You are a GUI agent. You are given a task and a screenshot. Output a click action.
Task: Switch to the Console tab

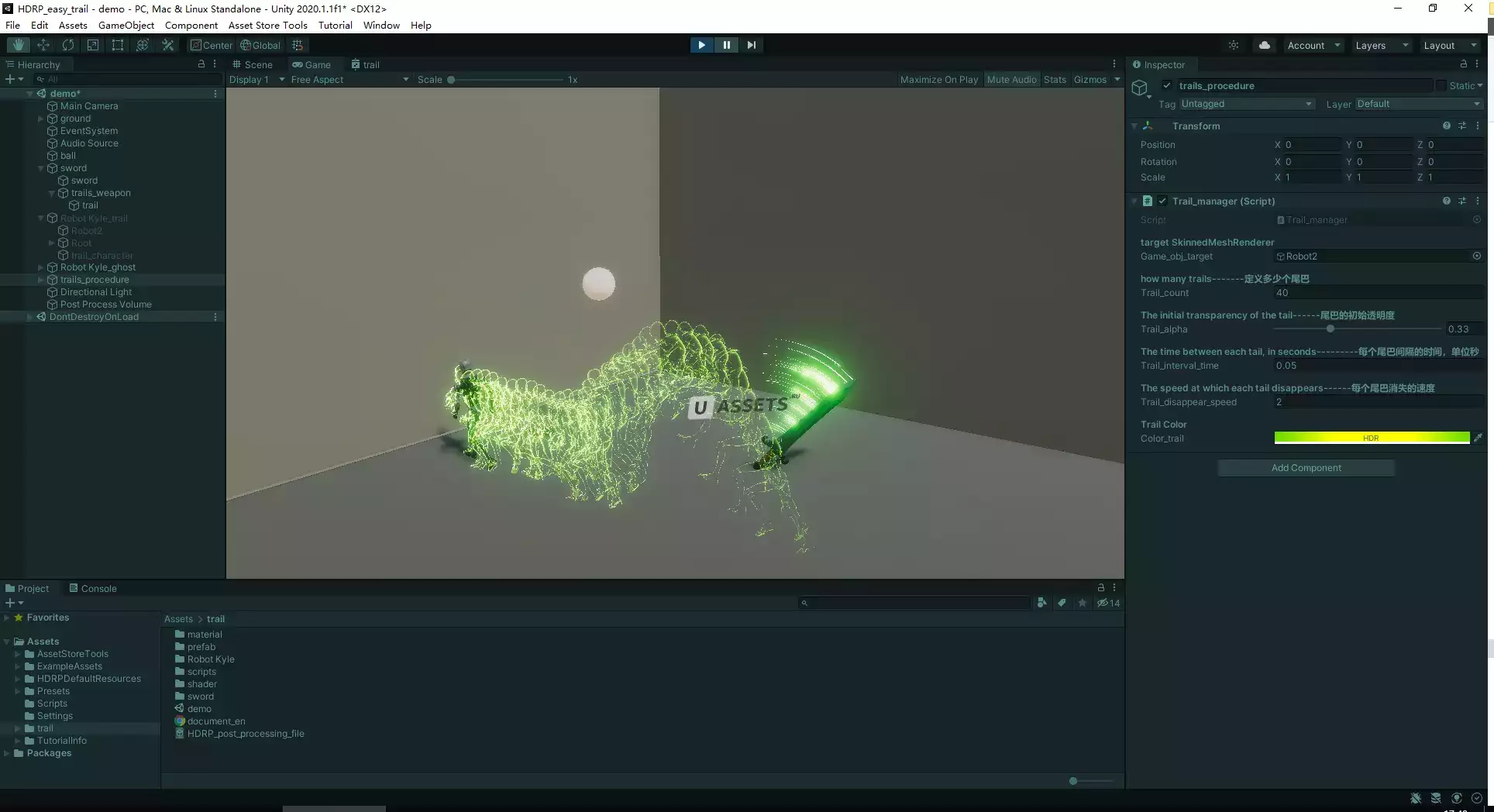click(x=93, y=588)
